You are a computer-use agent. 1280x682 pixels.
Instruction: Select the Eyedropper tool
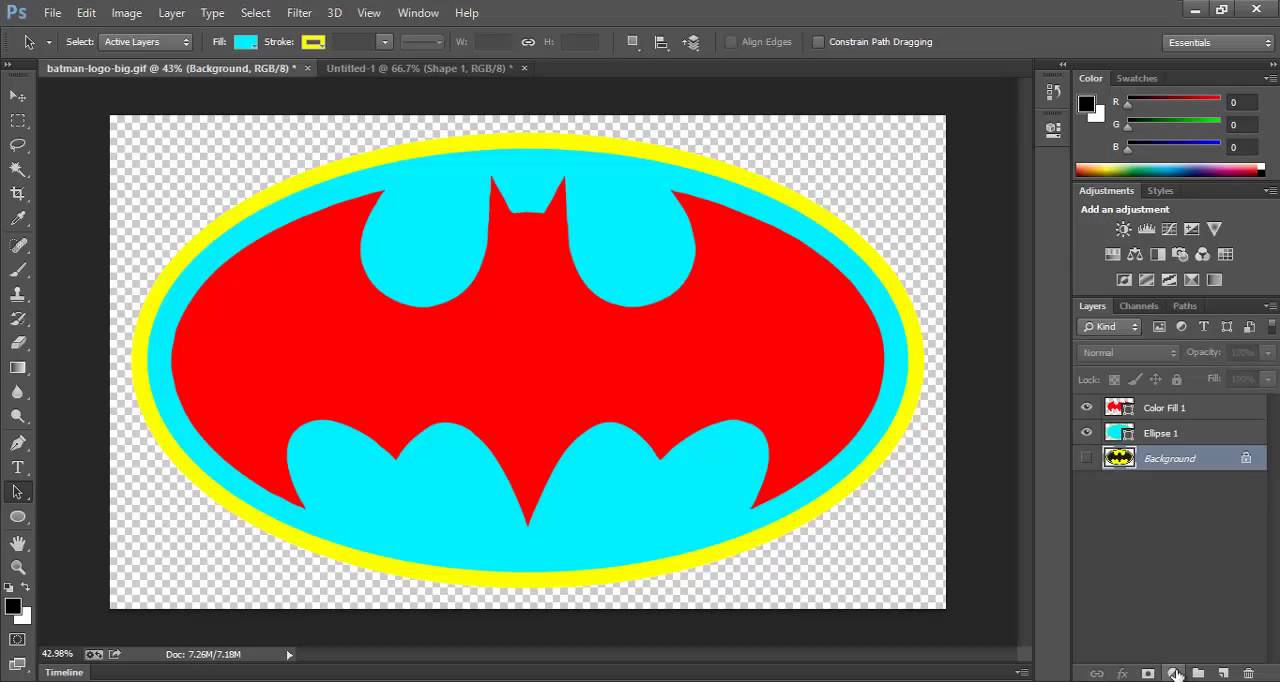click(18, 219)
